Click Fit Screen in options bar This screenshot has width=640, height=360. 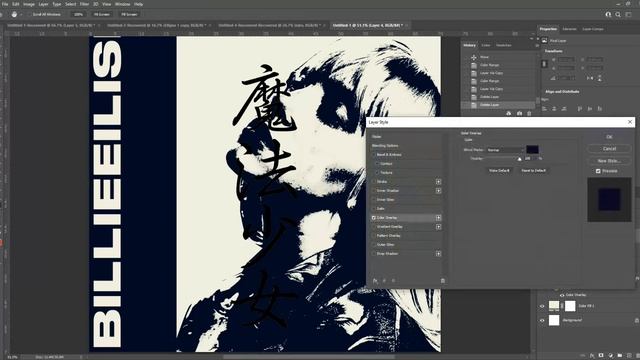tap(102, 14)
